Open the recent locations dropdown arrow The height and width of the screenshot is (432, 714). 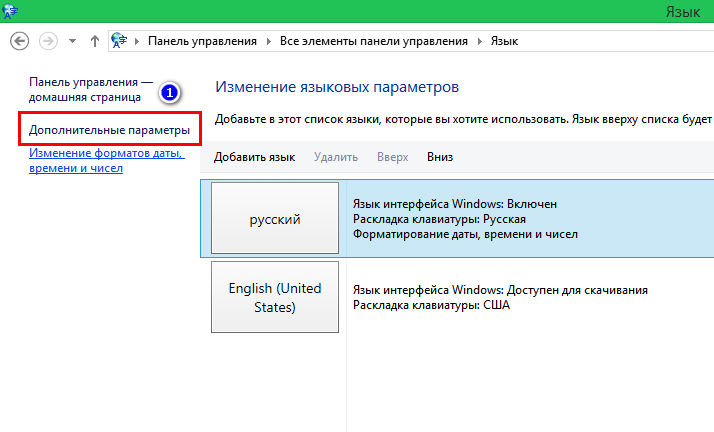click(x=72, y=41)
